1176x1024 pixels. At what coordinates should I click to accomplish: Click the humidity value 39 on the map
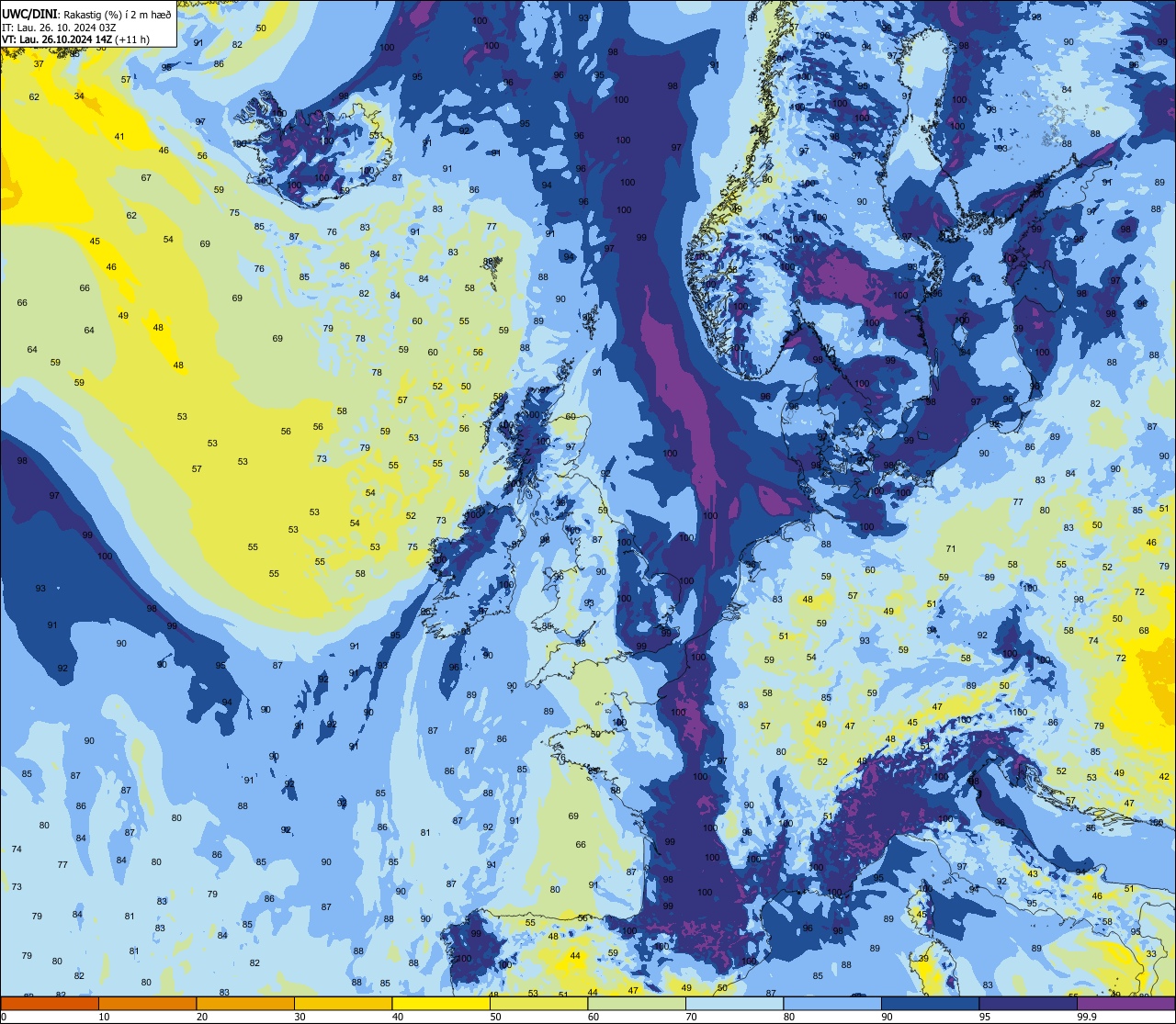coord(923,959)
